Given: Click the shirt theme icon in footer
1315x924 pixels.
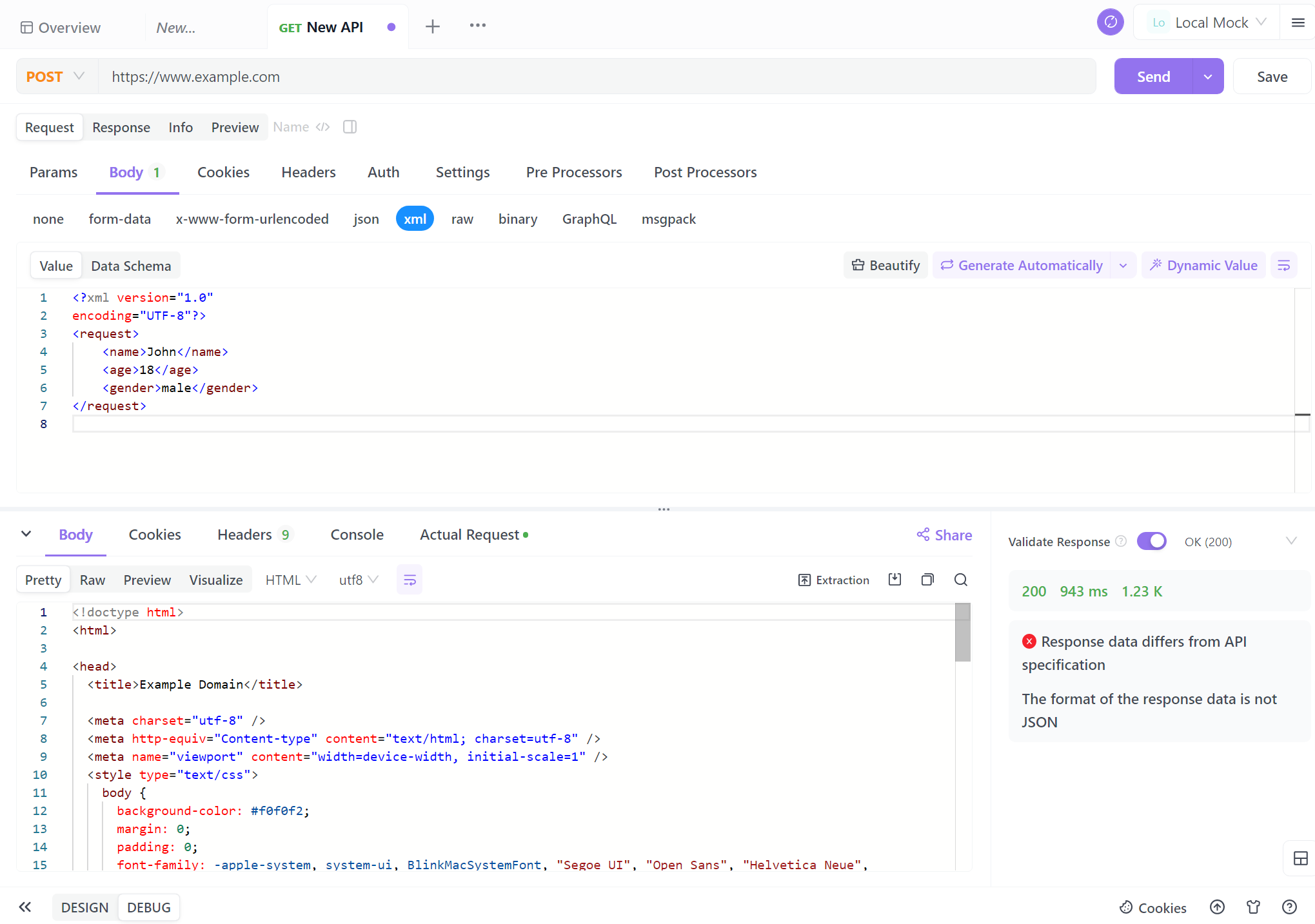Looking at the screenshot, I should tap(1253, 907).
